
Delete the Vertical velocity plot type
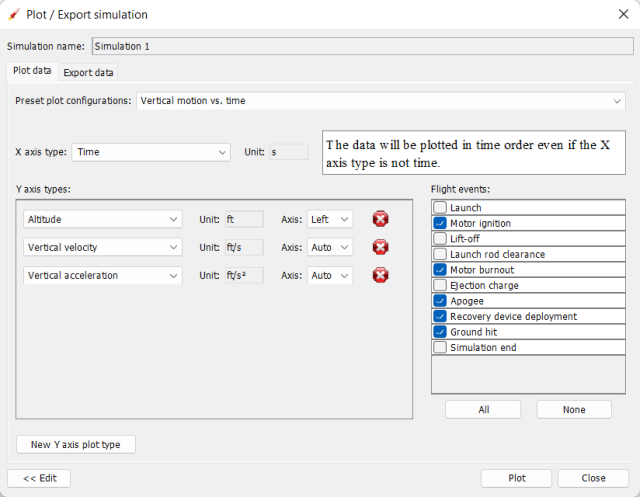380,247
